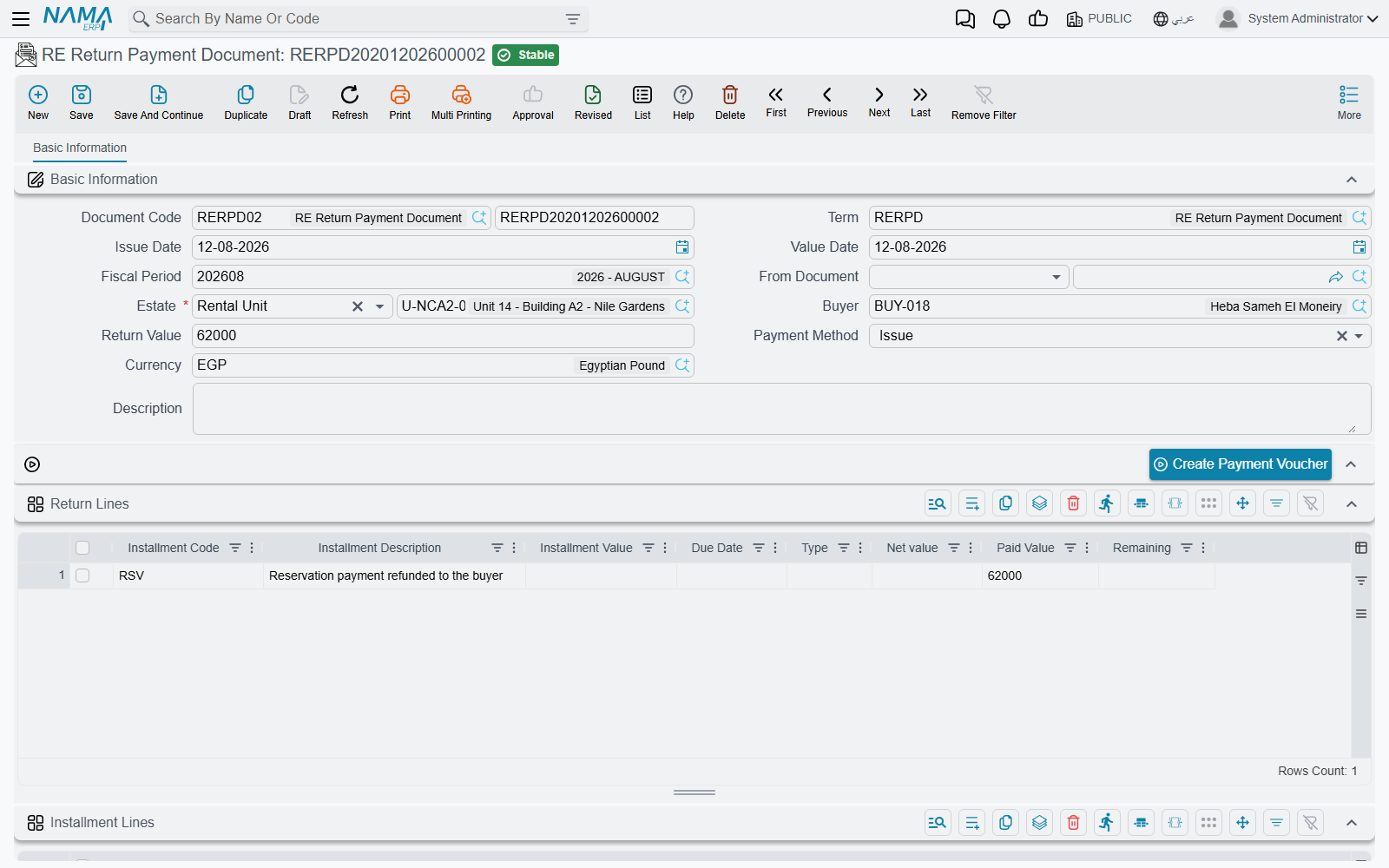The width and height of the screenshot is (1389, 868).
Task: Open search filter options in top bar
Action: (x=573, y=19)
